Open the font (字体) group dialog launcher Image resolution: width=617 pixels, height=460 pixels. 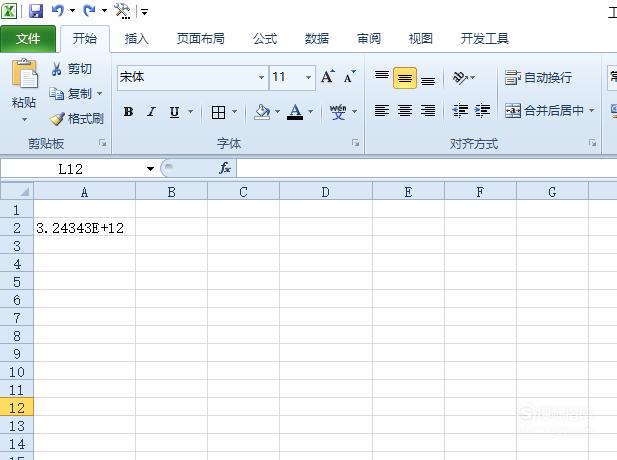coord(355,143)
